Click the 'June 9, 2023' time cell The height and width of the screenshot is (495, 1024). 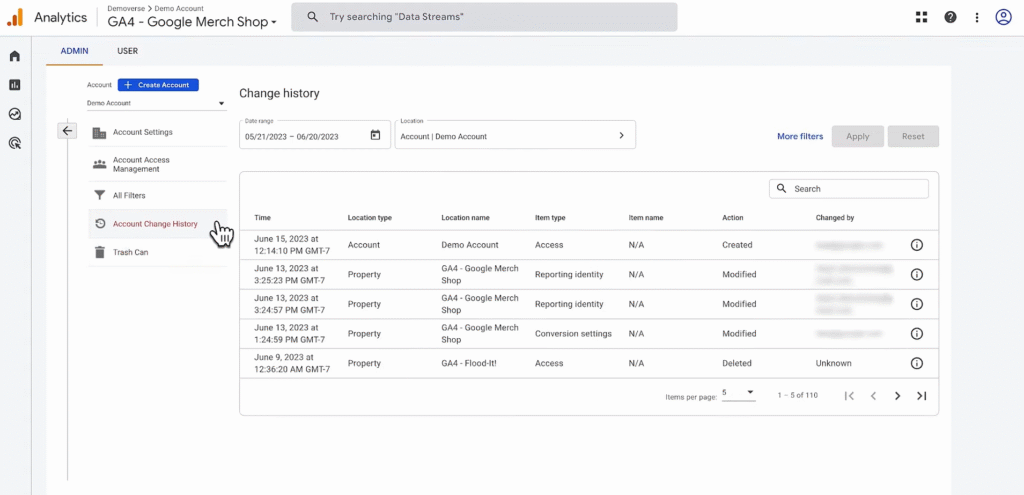(292, 363)
